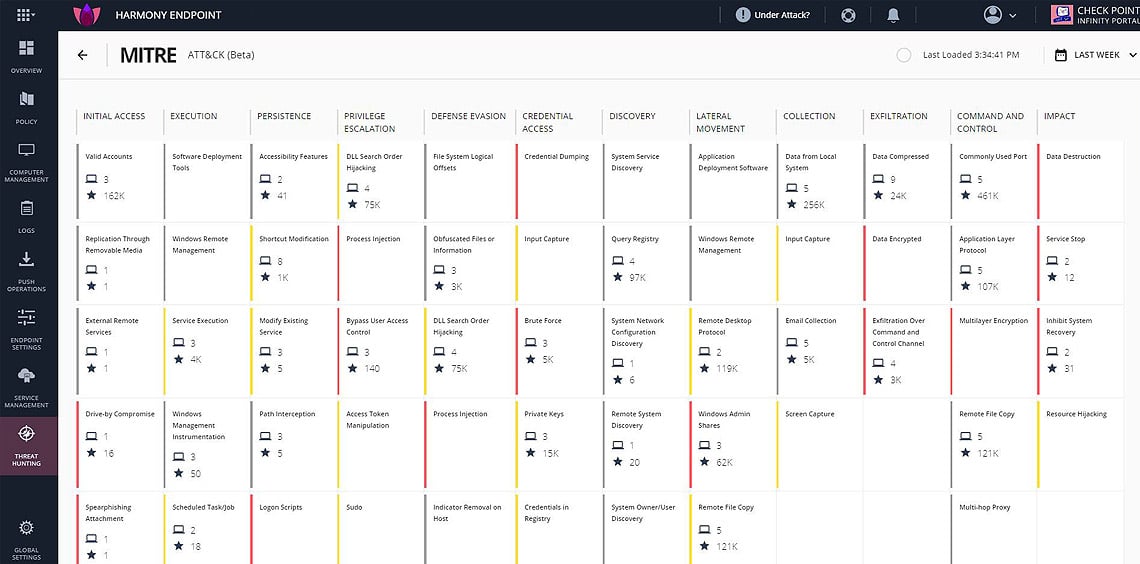Click the Harmony Endpoint lotus logo
This screenshot has width=1140, height=564.
coord(87,15)
